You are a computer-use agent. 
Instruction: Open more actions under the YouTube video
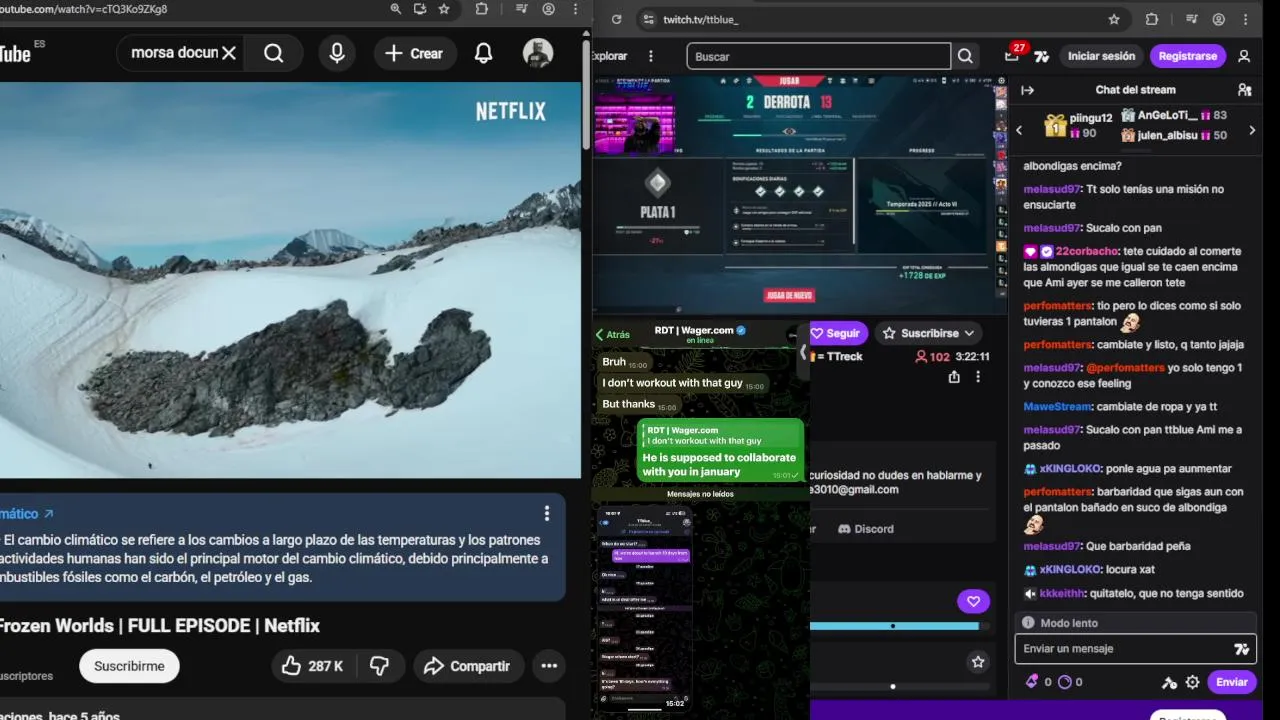pos(549,666)
